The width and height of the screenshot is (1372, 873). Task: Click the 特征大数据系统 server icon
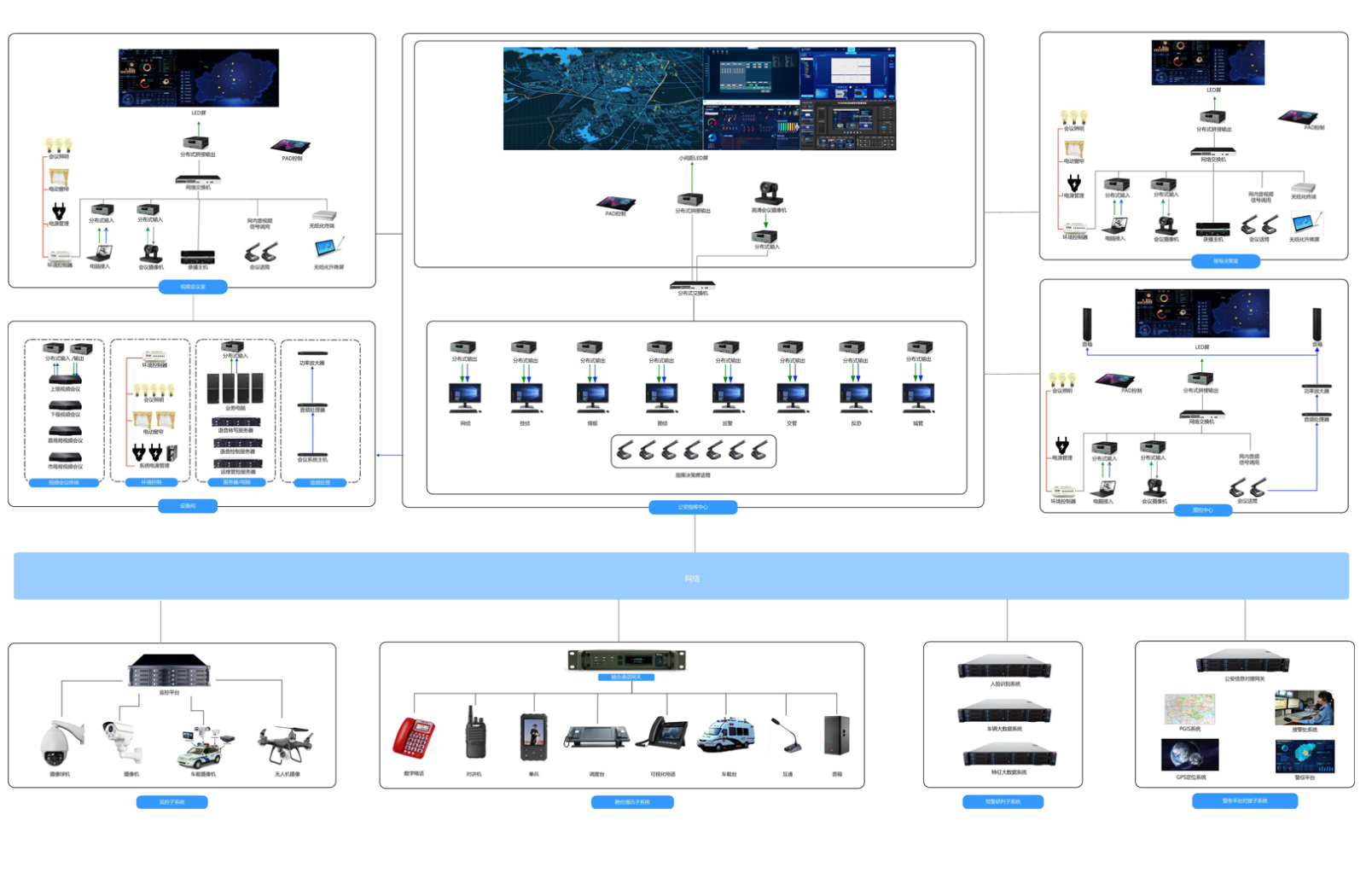[1009, 754]
